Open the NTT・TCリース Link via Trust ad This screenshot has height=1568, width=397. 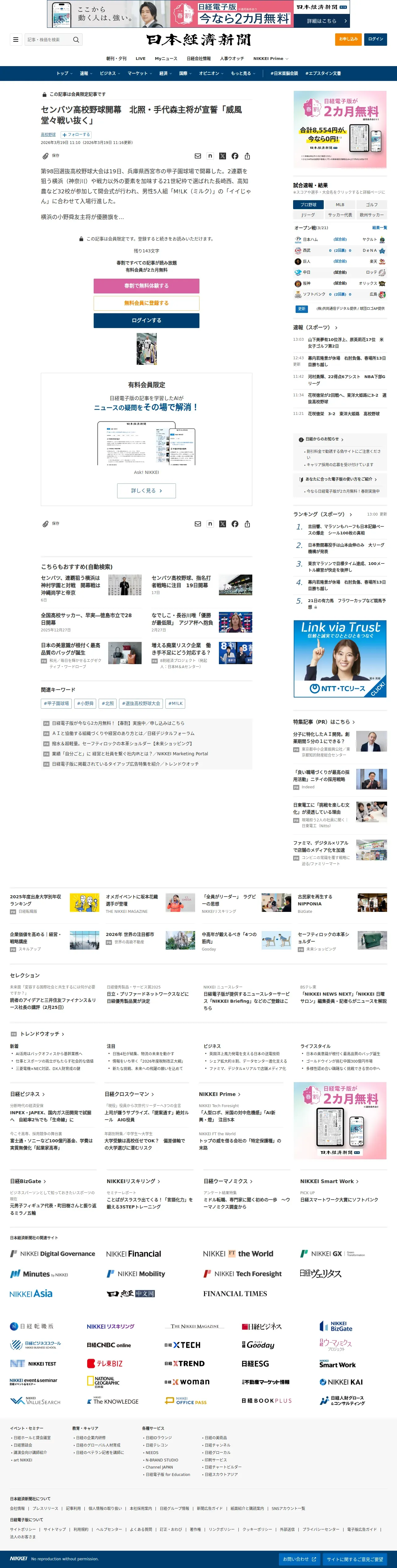coord(340,659)
